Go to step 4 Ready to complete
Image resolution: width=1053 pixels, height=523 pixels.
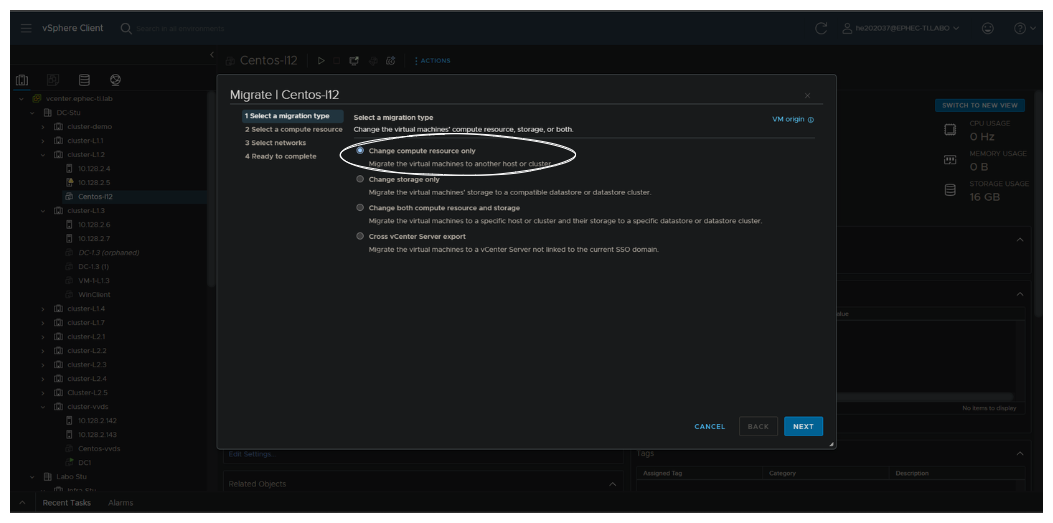pyautogui.click(x=280, y=156)
